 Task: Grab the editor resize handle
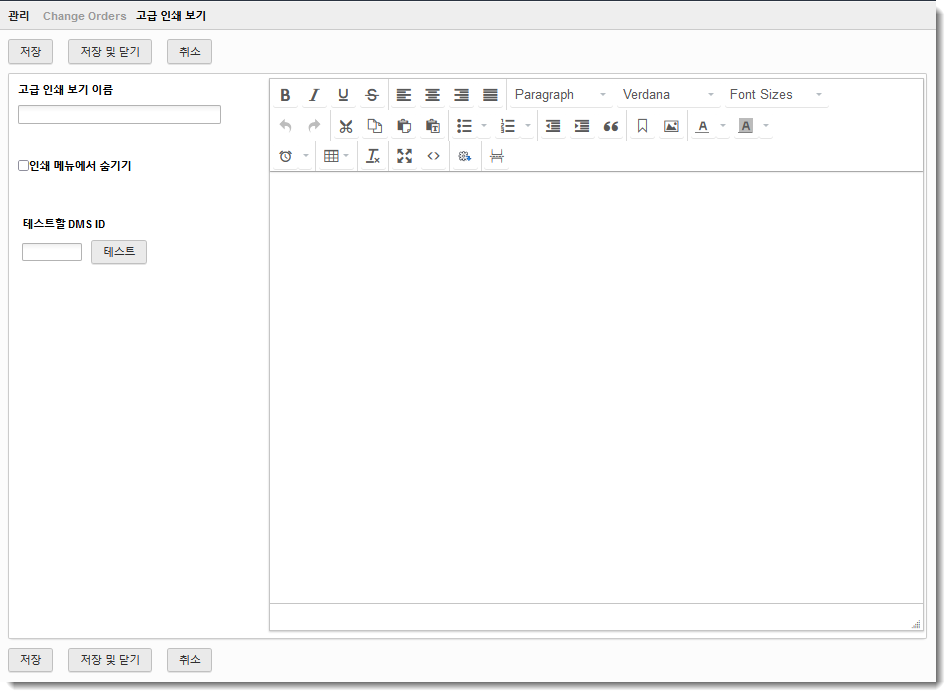tap(916, 624)
